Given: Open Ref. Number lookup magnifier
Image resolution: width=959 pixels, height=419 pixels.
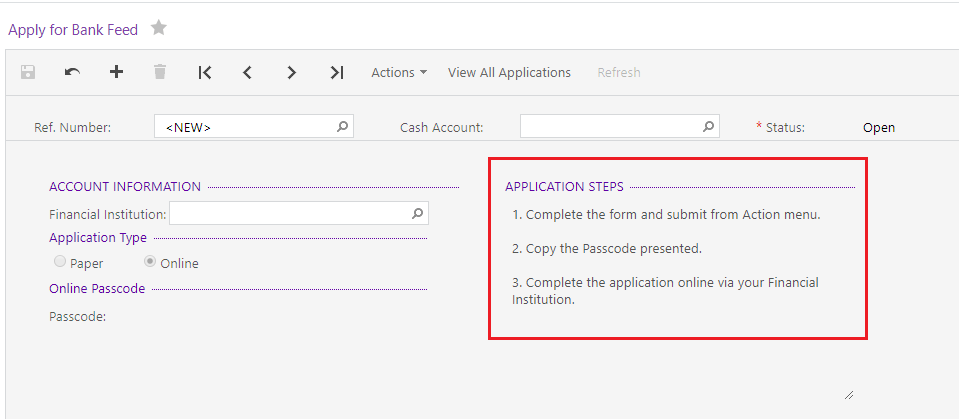Looking at the screenshot, I should click(x=342, y=127).
